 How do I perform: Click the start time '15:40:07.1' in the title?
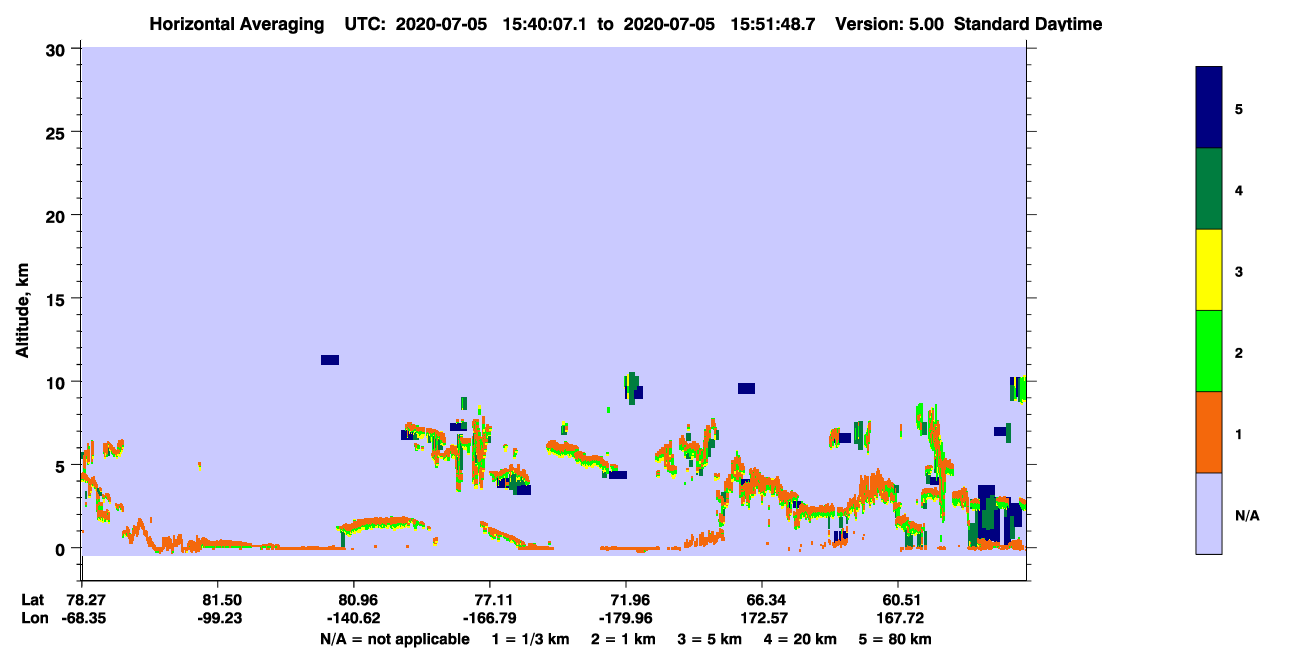pyautogui.click(x=543, y=23)
